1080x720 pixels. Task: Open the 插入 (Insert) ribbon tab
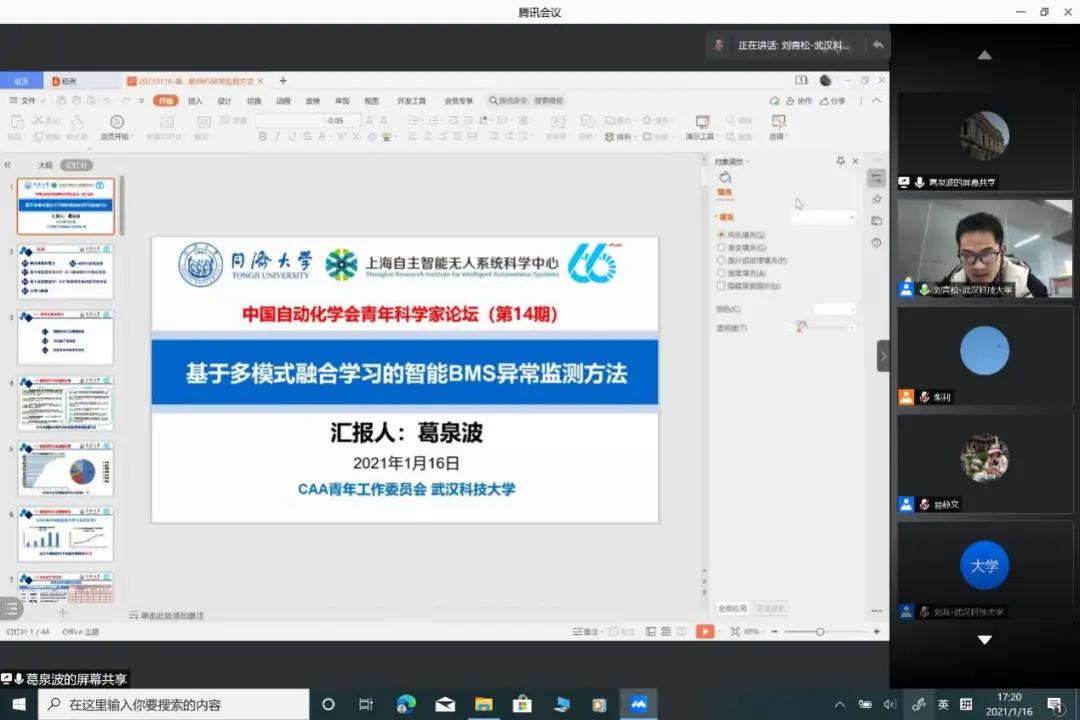pyautogui.click(x=195, y=101)
